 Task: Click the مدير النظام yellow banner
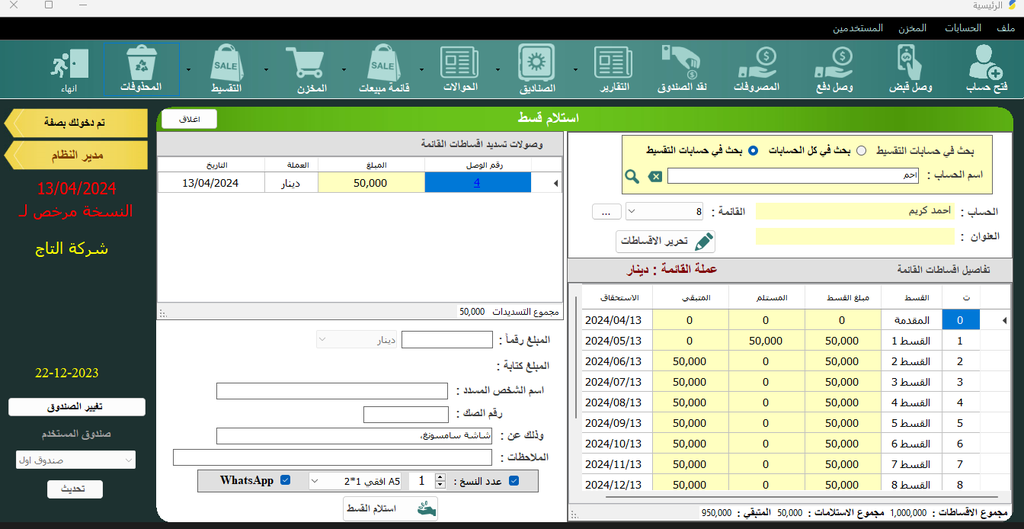(76, 155)
